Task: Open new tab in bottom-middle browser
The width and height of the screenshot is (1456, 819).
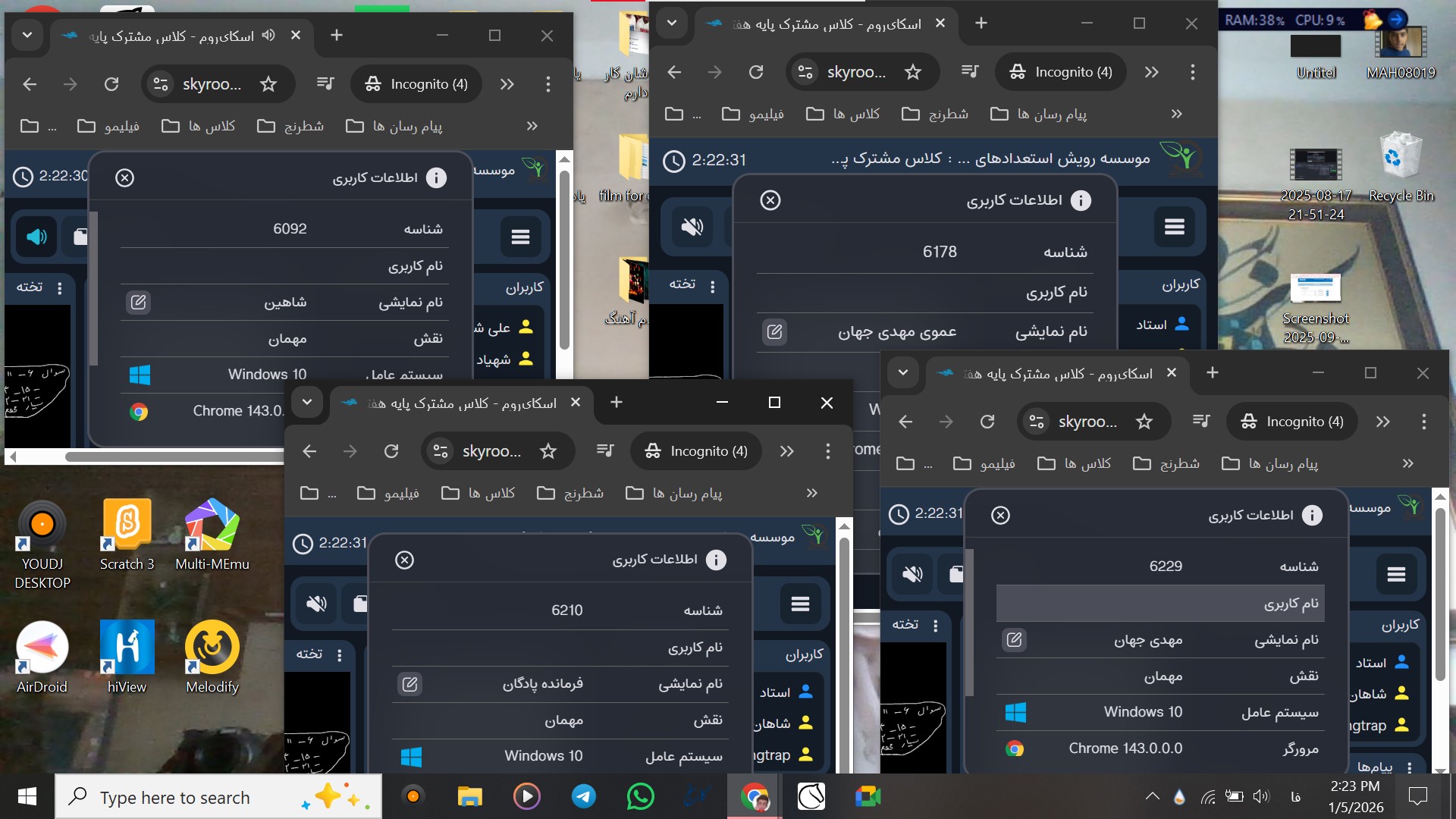Action: point(616,403)
